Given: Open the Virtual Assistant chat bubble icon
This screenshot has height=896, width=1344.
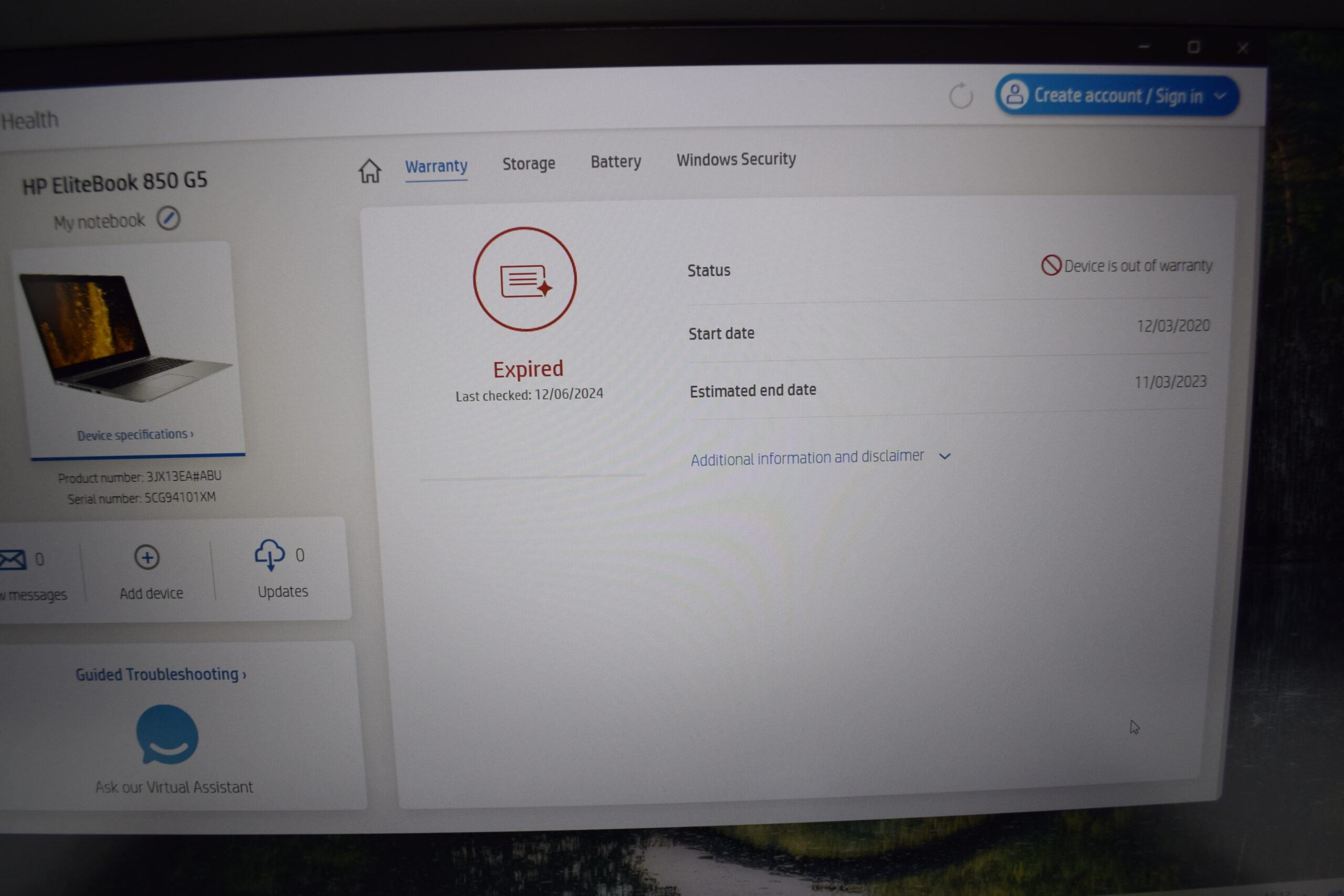Looking at the screenshot, I should tap(167, 735).
